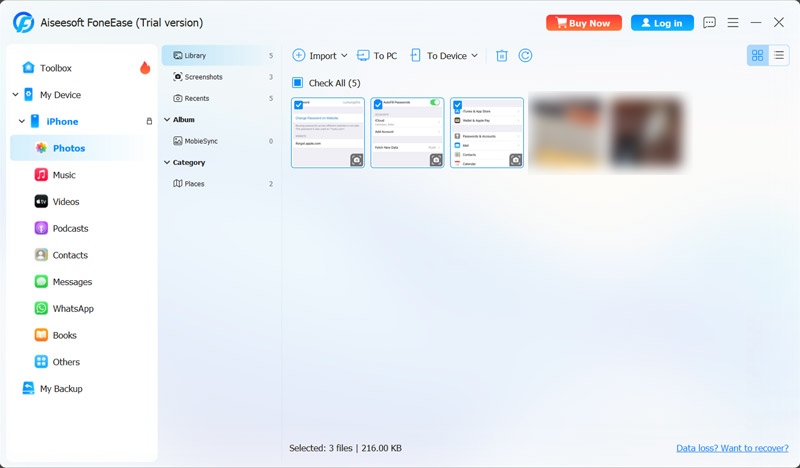The height and width of the screenshot is (468, 800).
Task: Open the Data loss? Want to recover? link
Action: tap(732, 448)
